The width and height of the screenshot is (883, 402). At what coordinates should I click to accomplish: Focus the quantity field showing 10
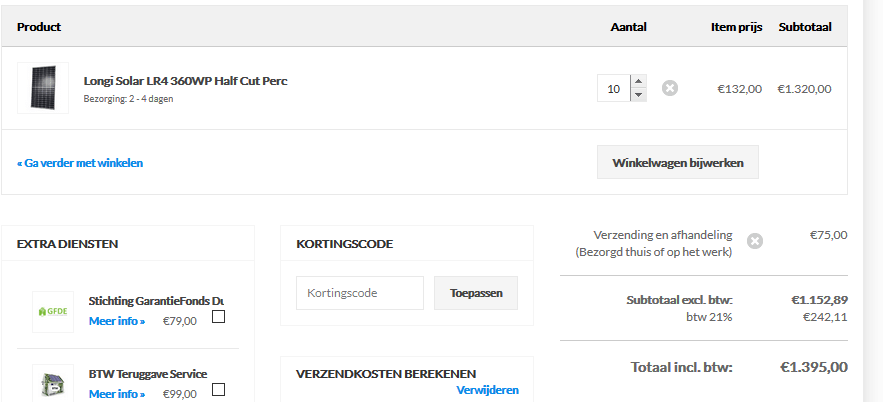614,88
